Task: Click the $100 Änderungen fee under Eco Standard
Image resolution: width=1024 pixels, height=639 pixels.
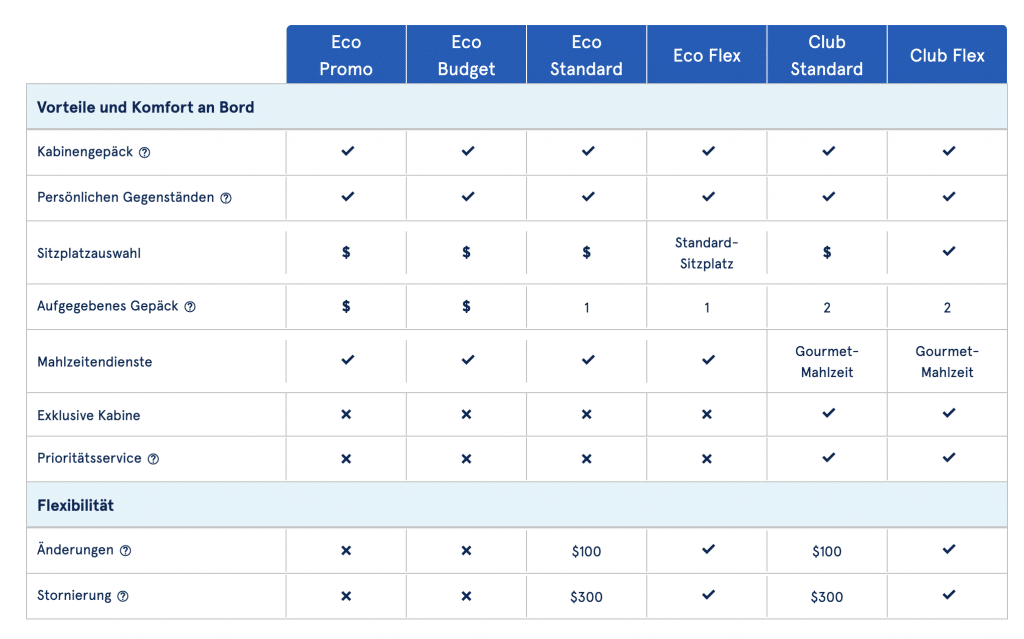Action: pos(587,551)
